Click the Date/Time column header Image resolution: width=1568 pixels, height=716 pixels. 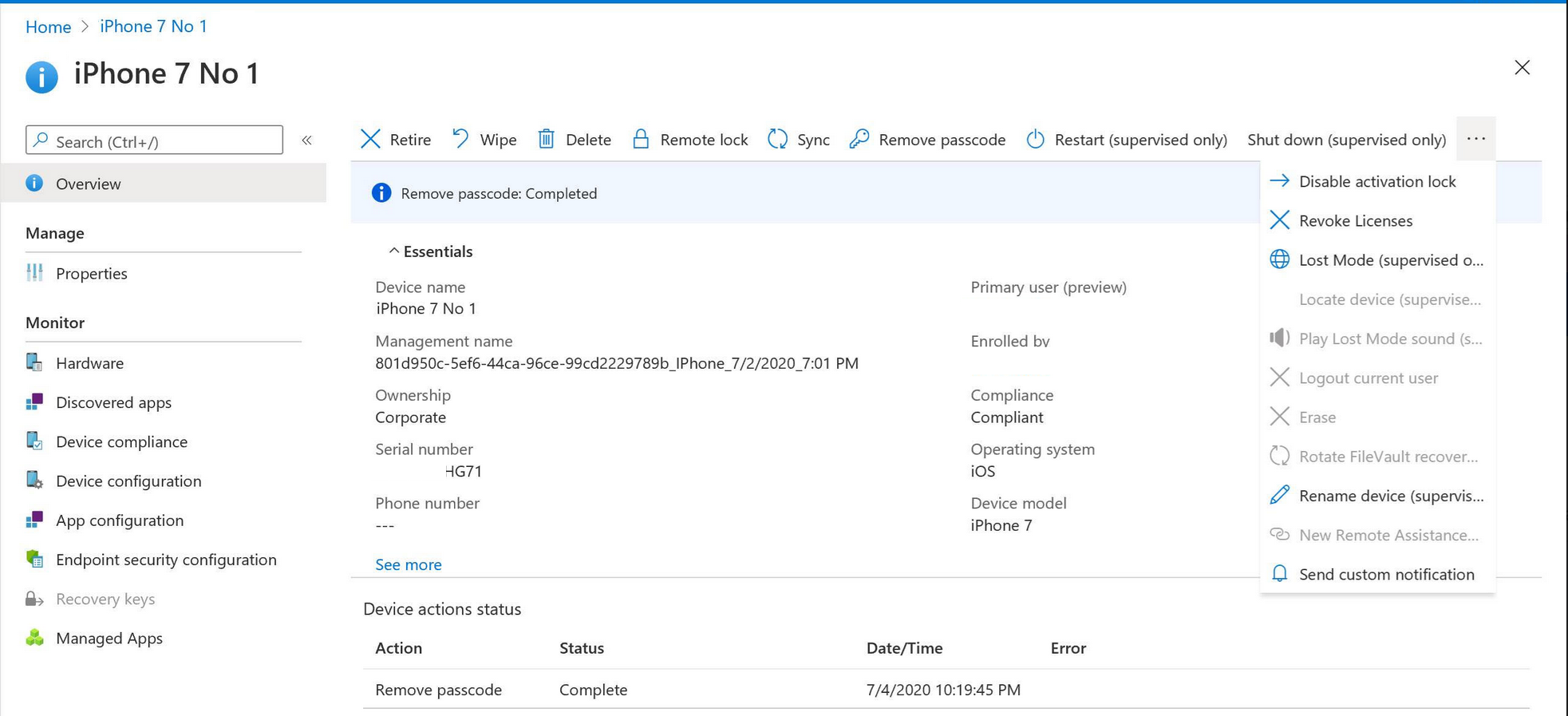(904, 648)
